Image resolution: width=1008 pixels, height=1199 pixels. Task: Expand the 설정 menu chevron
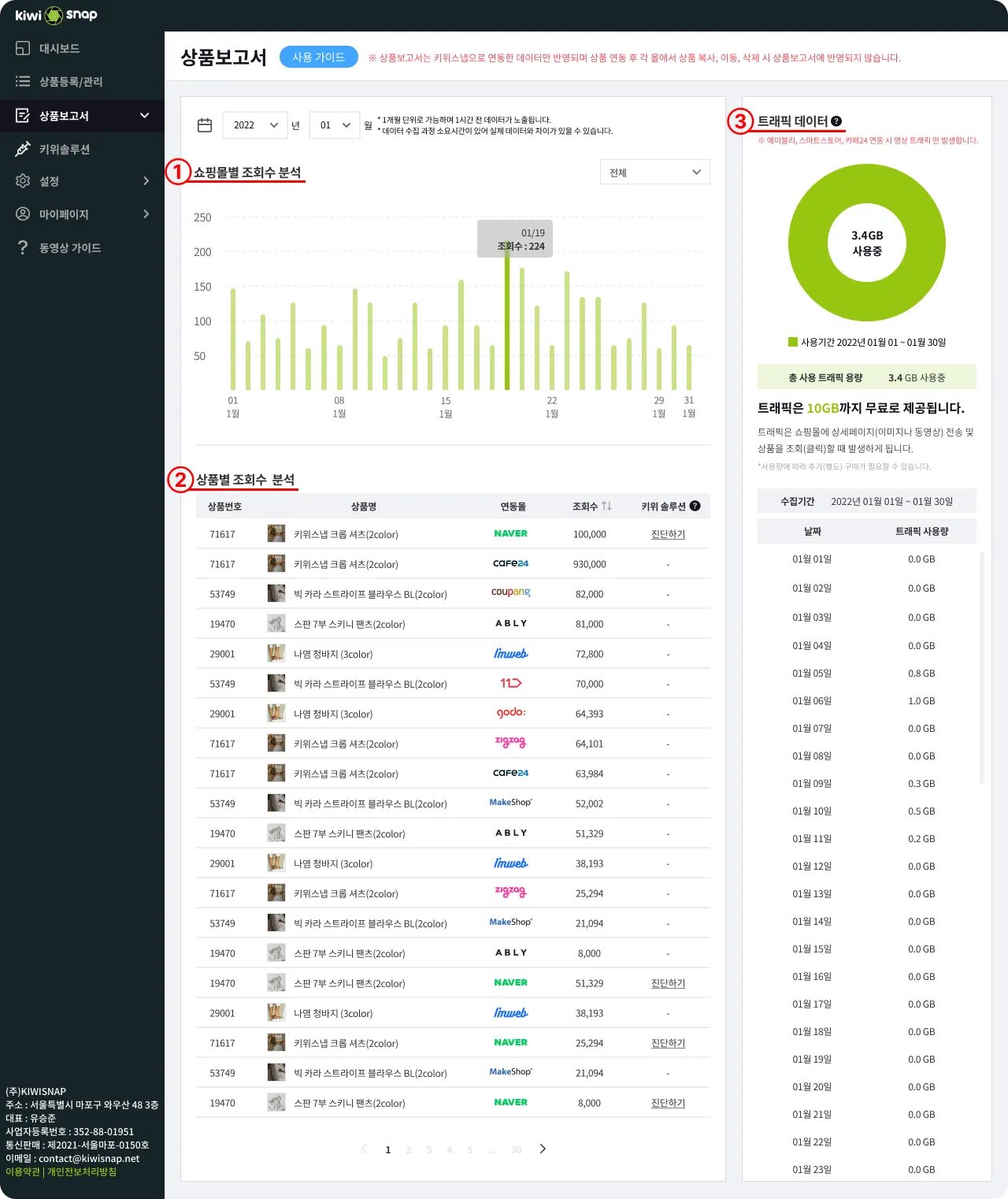click(x=146, y=181)
